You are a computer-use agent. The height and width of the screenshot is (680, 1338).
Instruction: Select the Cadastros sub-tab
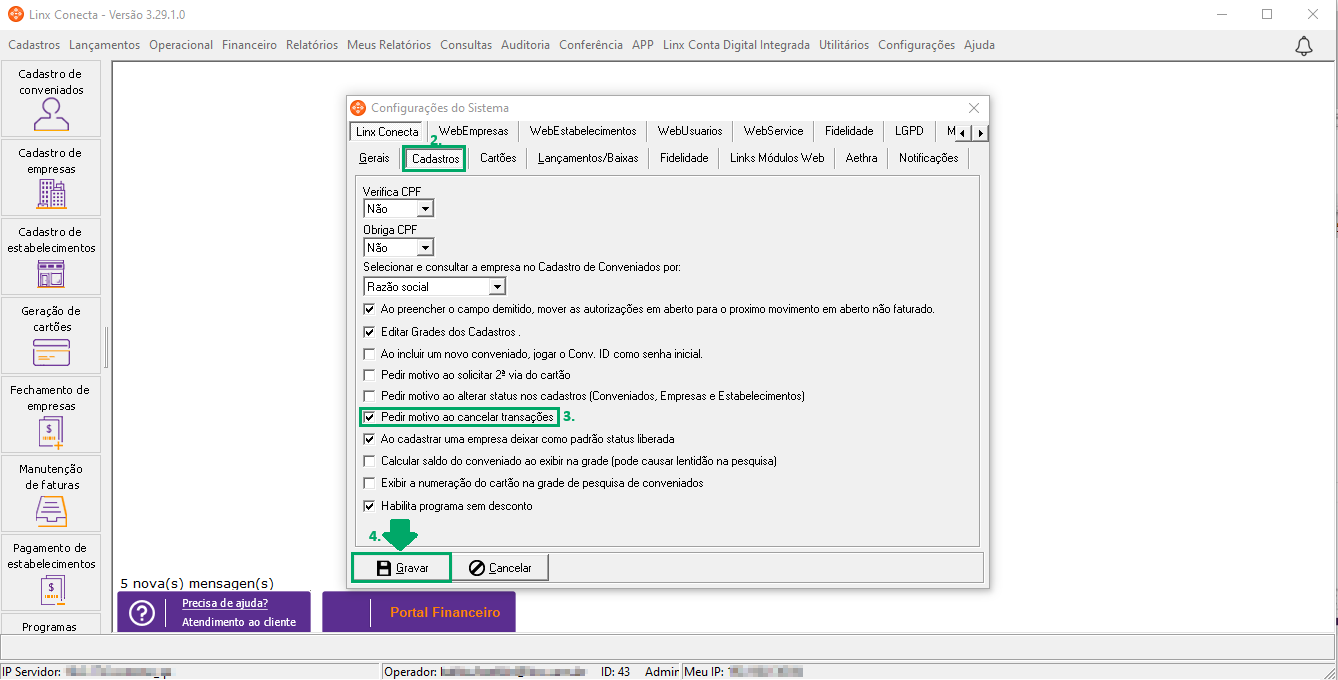coord(435,159)
